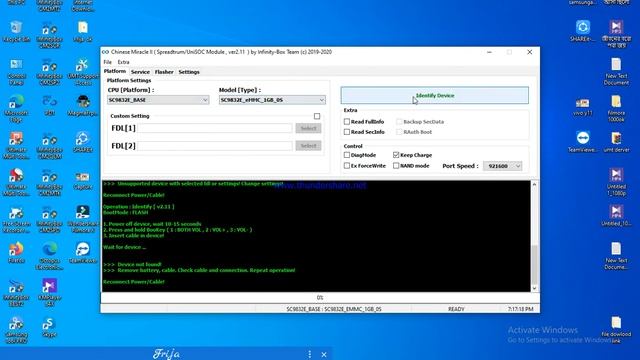Click the log scrollbar up arrow
Viewport: 640px width, 360px height.
tap(534, 184)
